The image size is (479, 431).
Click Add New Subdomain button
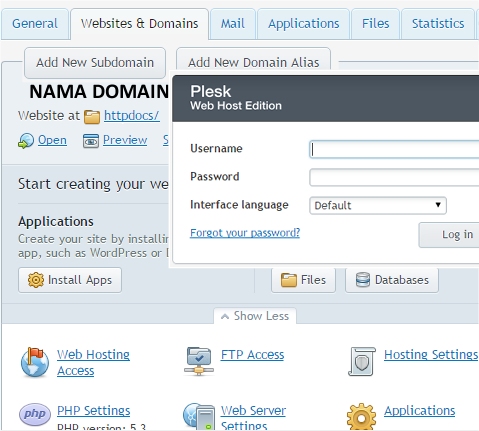[x=95, y=63]
